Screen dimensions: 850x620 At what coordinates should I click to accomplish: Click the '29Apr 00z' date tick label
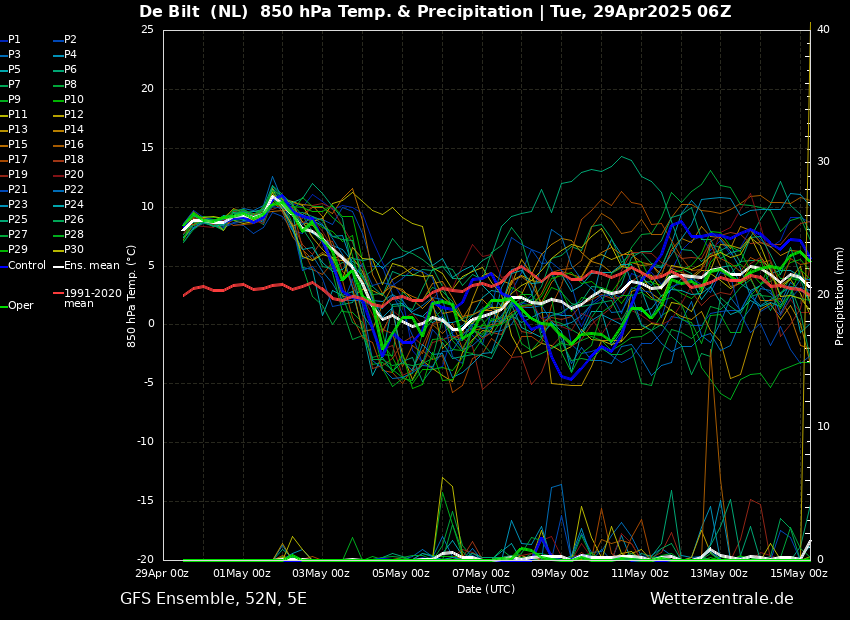162,573
